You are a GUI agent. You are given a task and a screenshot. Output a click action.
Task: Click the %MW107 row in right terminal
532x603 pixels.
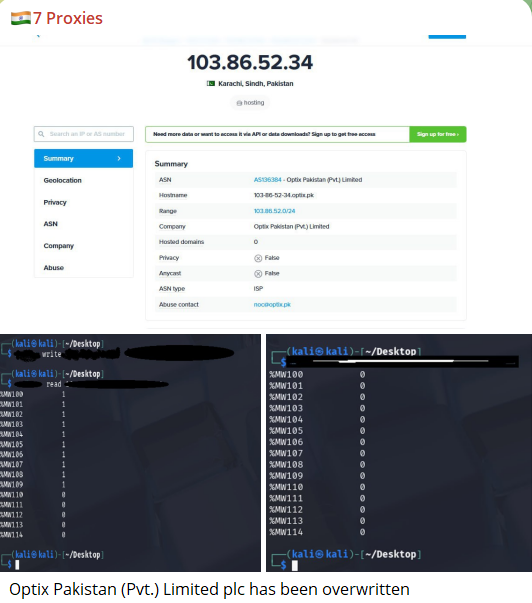click(317, 453)
